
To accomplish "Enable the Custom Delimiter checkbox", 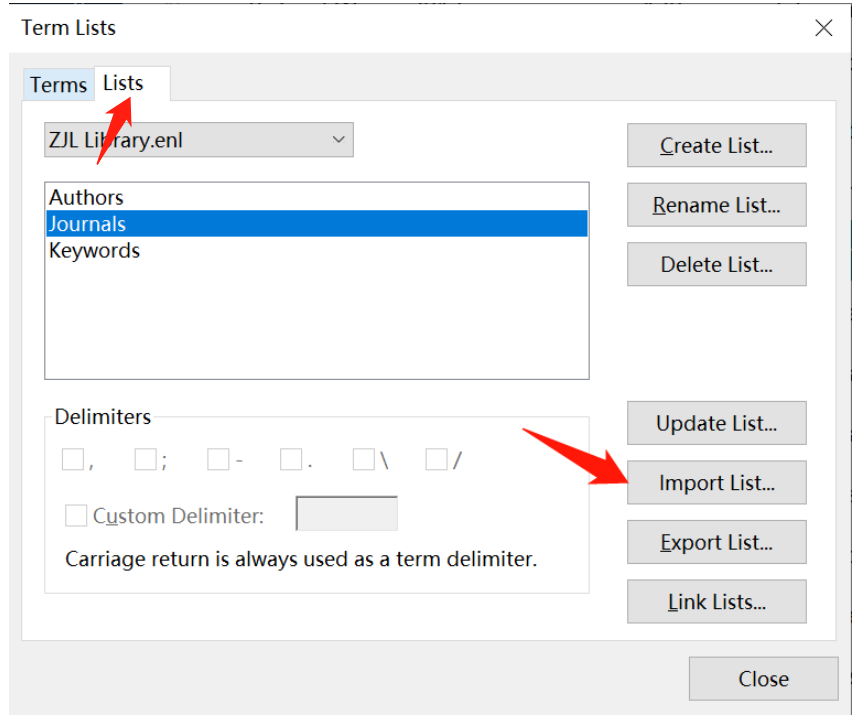I will pos(76,516).
